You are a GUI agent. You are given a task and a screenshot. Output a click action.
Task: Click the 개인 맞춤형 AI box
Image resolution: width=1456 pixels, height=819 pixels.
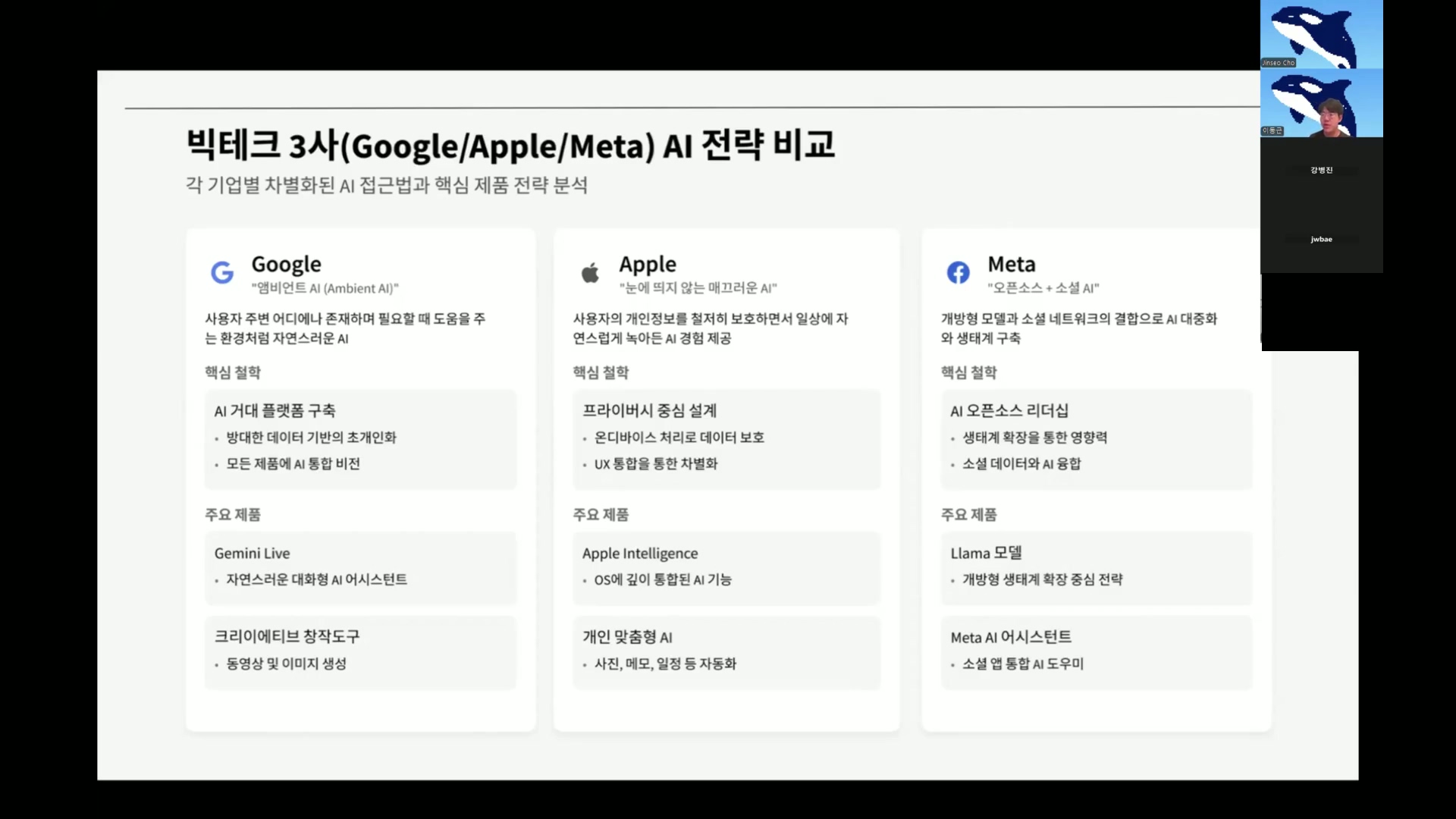tap(726, 651)
